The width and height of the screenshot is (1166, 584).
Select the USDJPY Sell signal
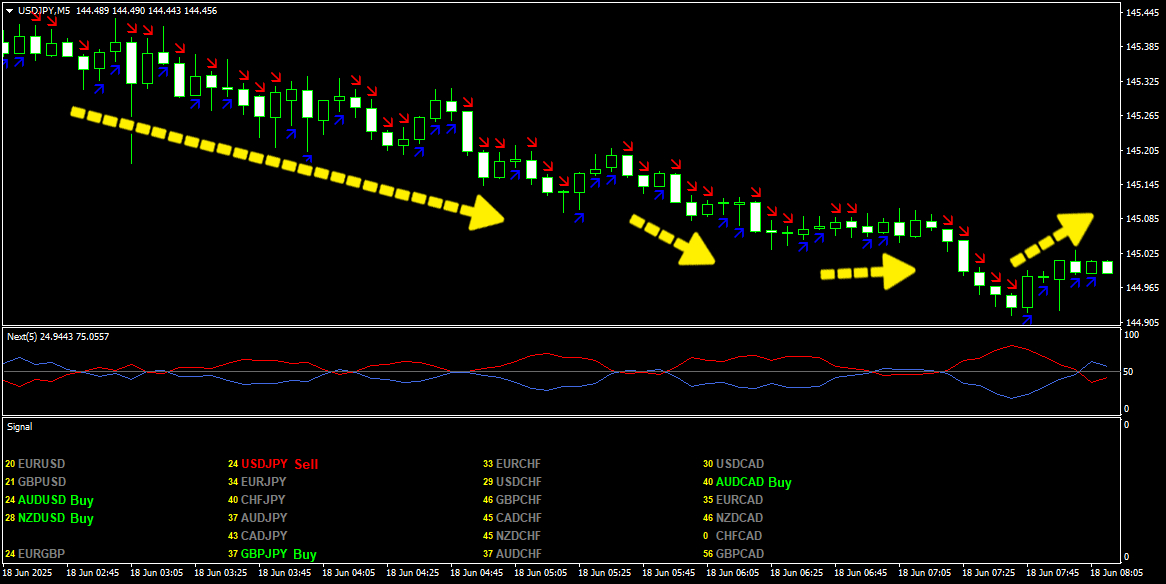272,464
